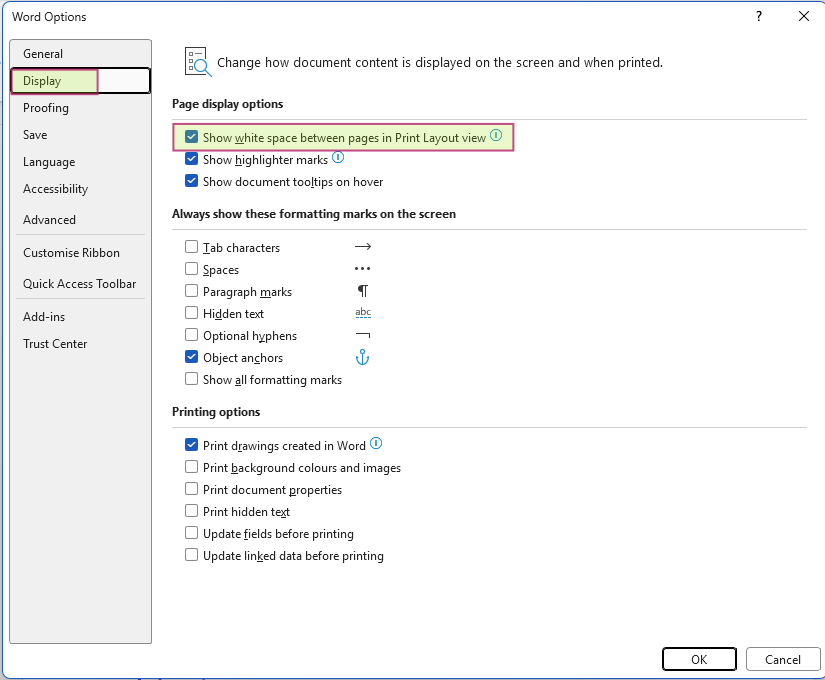Image resolution: width=825 pixels, height=680 pixels.
Task: Enable Update fields before printing
Action: [x=192, y=534]
